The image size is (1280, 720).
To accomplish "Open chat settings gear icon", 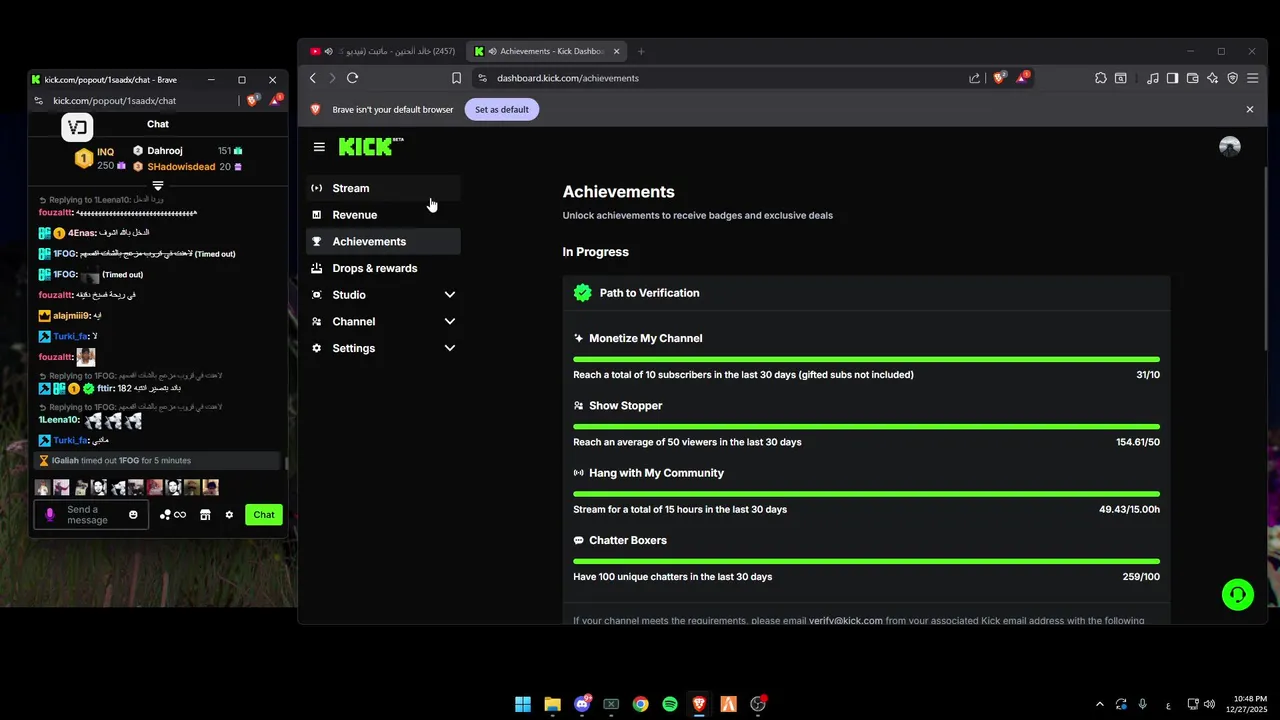I will click(x=229, y=515).
